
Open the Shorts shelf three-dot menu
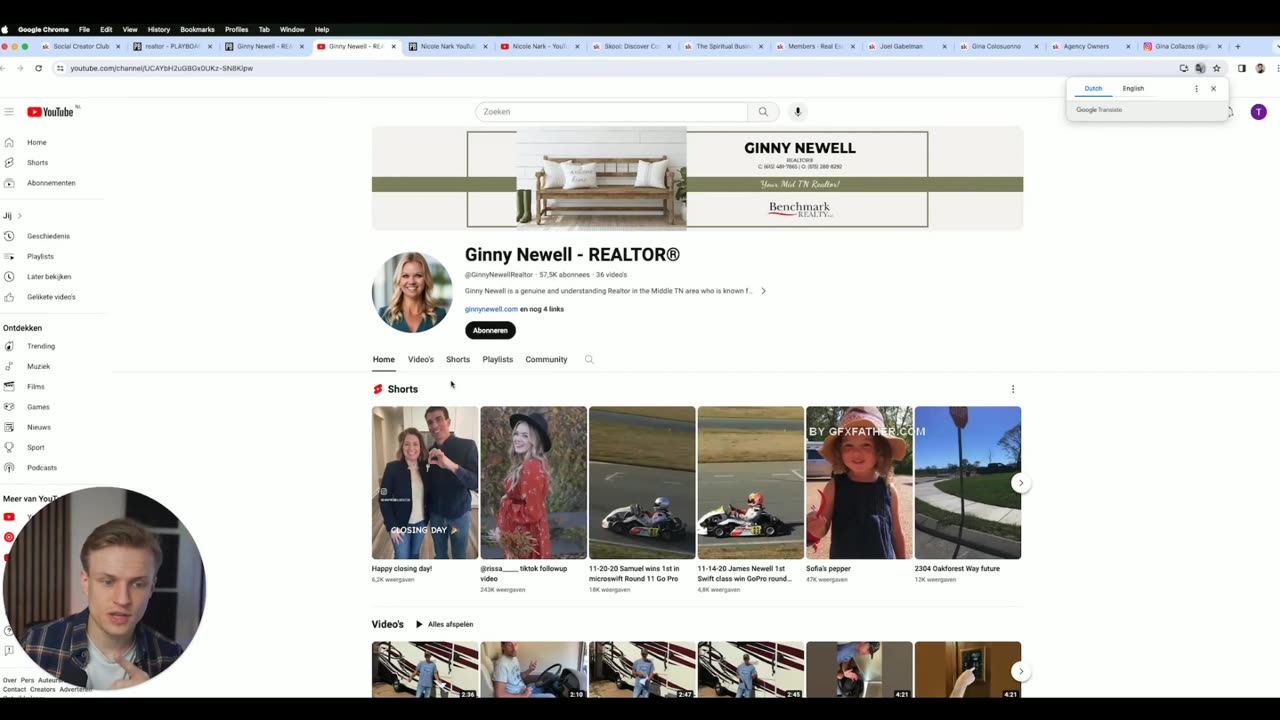click(1013, 389)
